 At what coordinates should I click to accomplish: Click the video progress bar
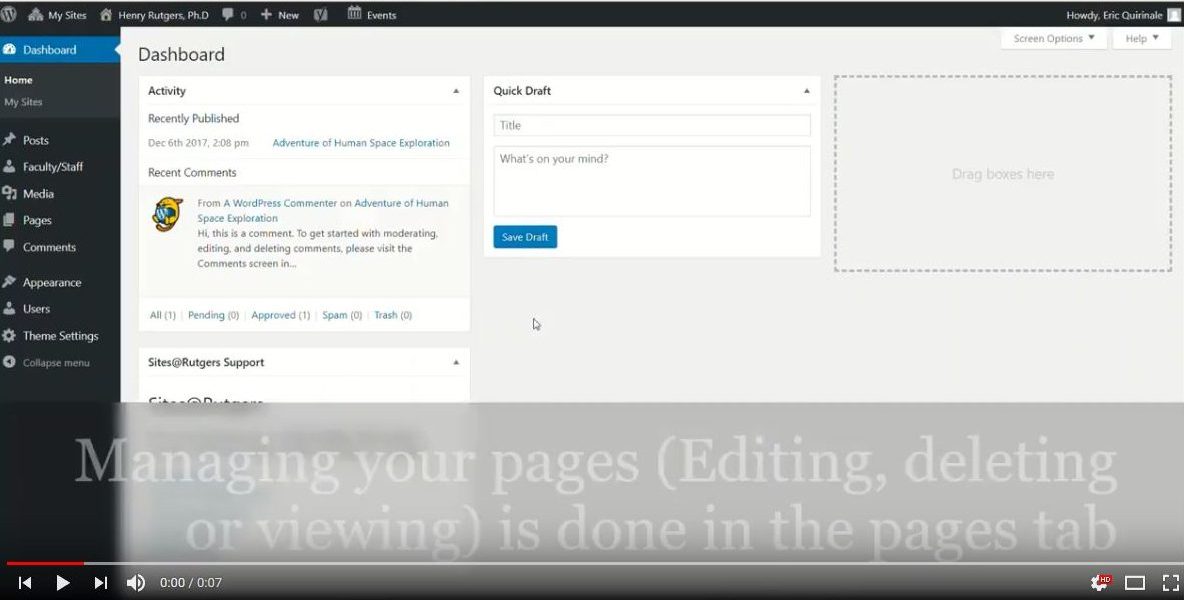pyautogui.click(x=592, y=563)
